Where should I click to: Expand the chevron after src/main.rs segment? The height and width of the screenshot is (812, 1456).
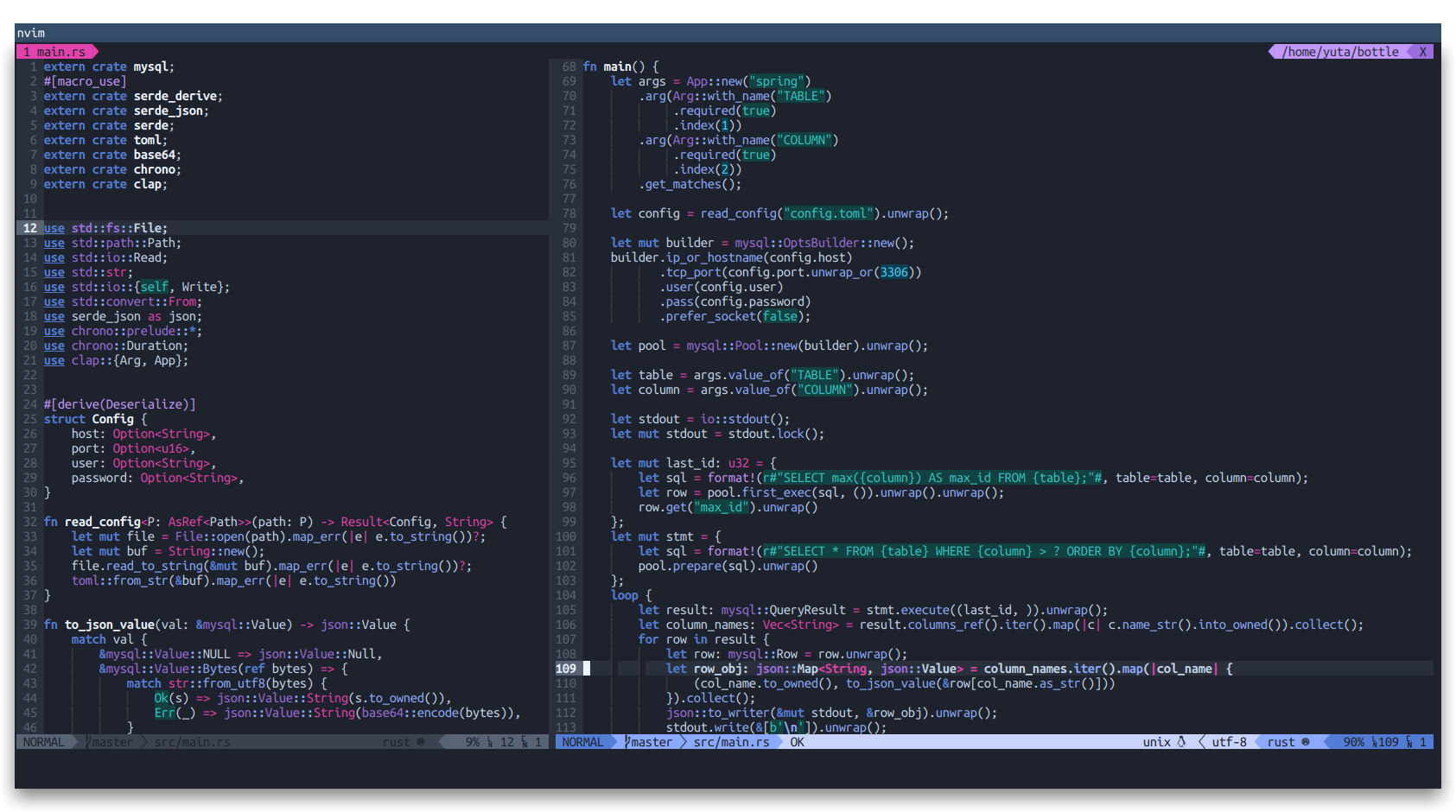(779, 741)
